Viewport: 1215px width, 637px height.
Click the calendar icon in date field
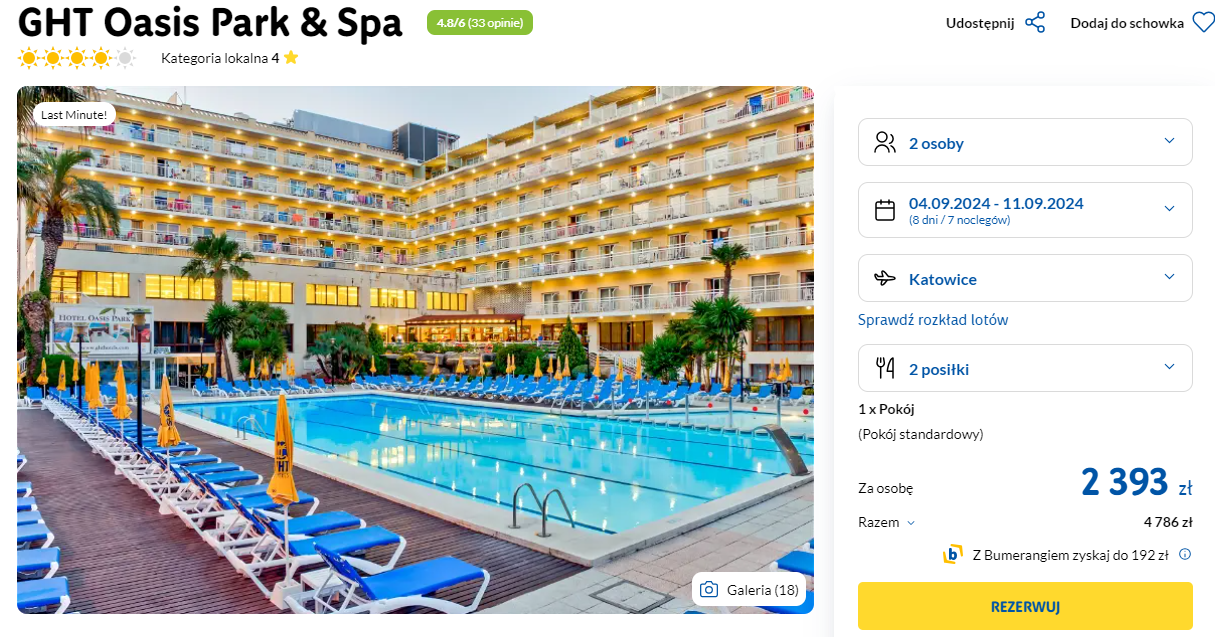(885, 210)
